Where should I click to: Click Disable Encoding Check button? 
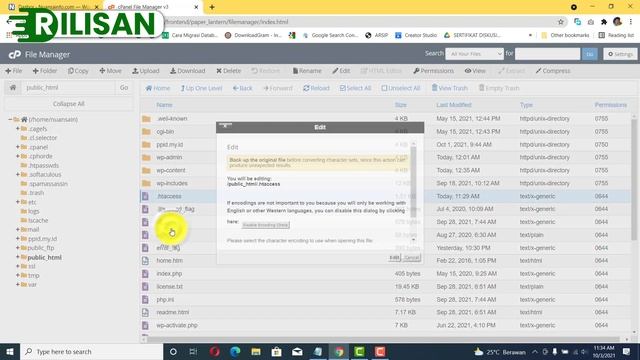265,225
